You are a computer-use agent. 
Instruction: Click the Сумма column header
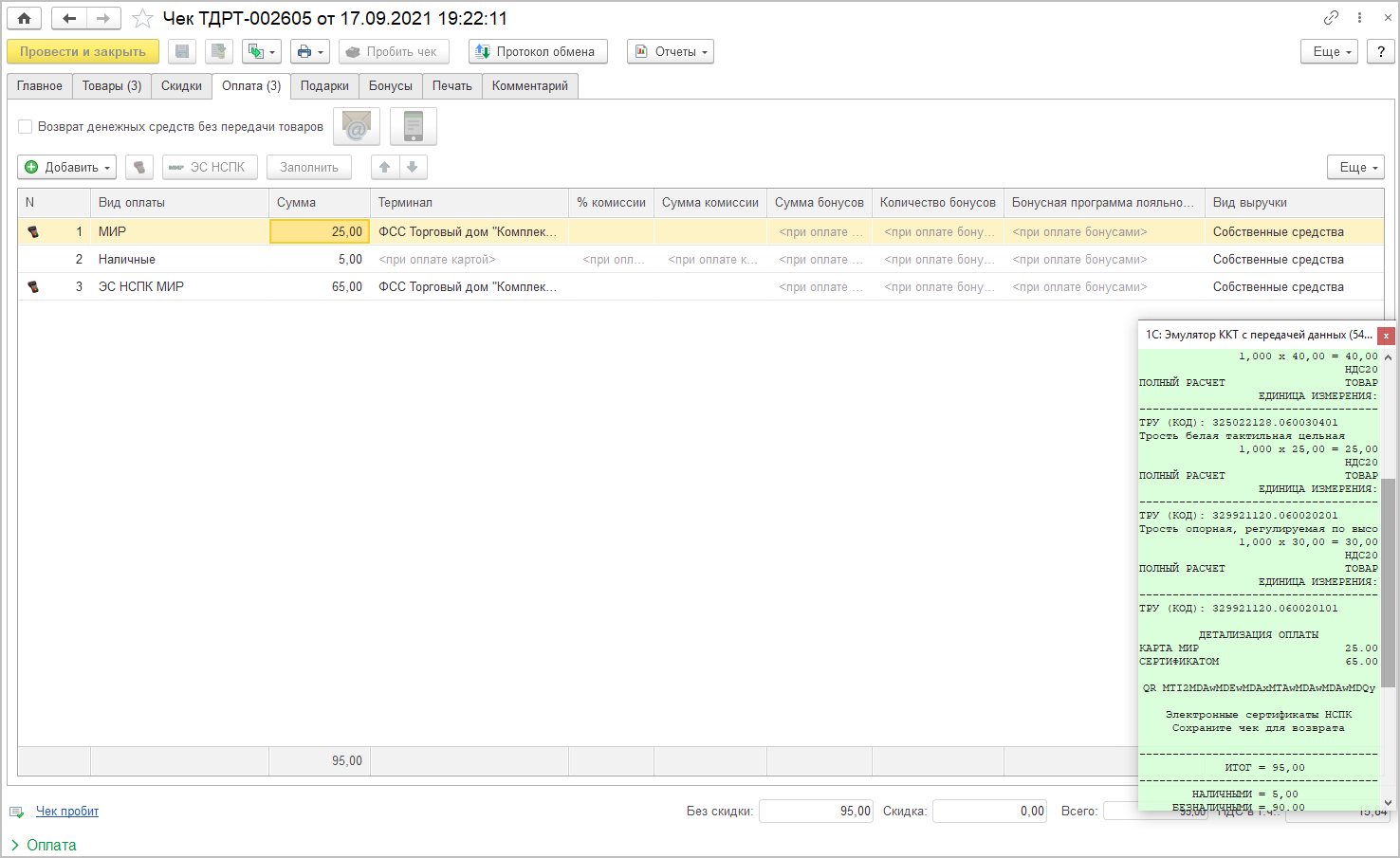[320, 203]
